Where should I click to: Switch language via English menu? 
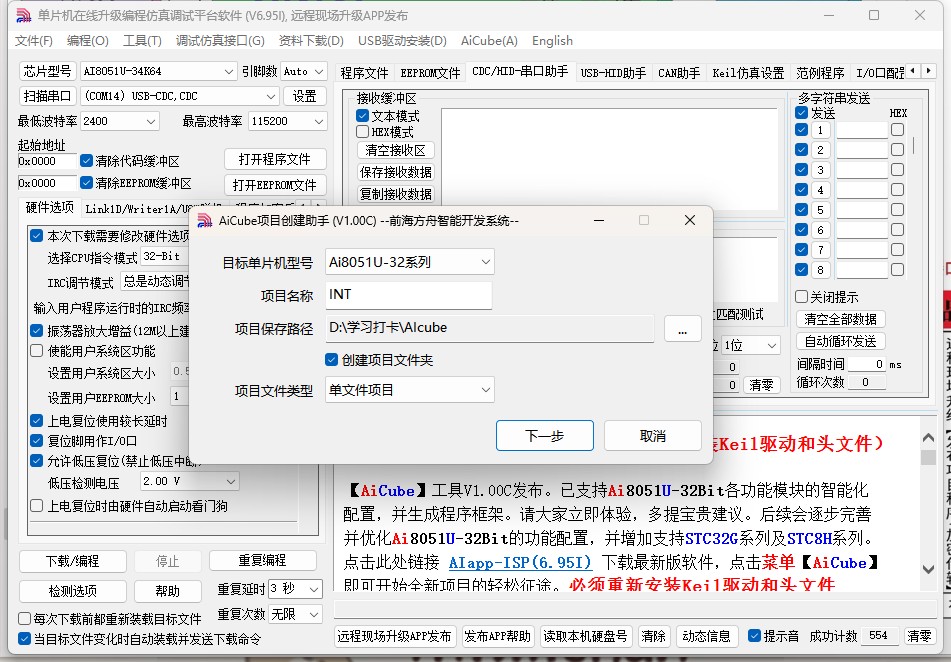(552, 41)
